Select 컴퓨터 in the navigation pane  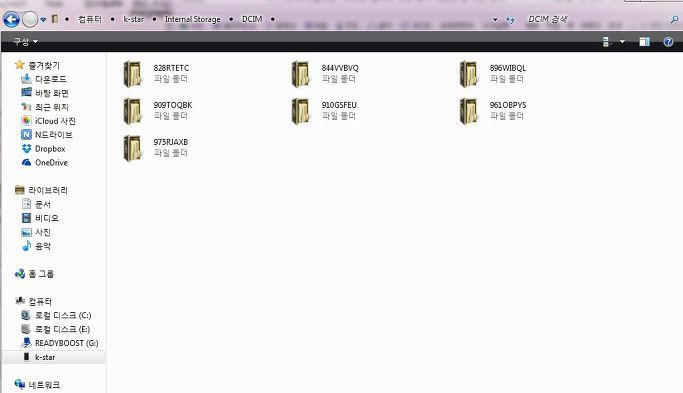[40, 302]
